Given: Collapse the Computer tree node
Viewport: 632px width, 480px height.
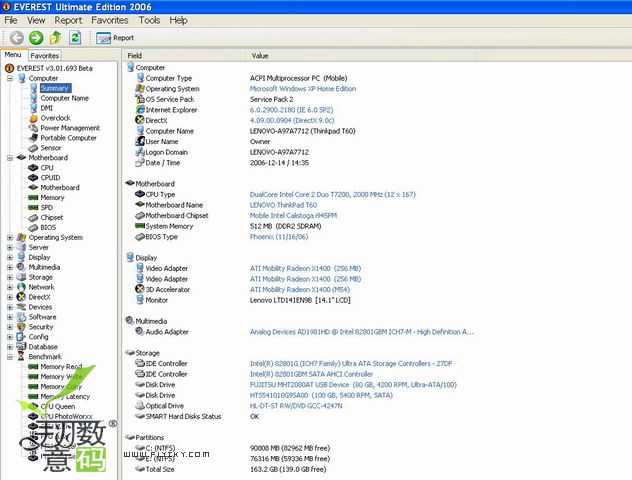Looking at the screenshot, I should 10,78.
